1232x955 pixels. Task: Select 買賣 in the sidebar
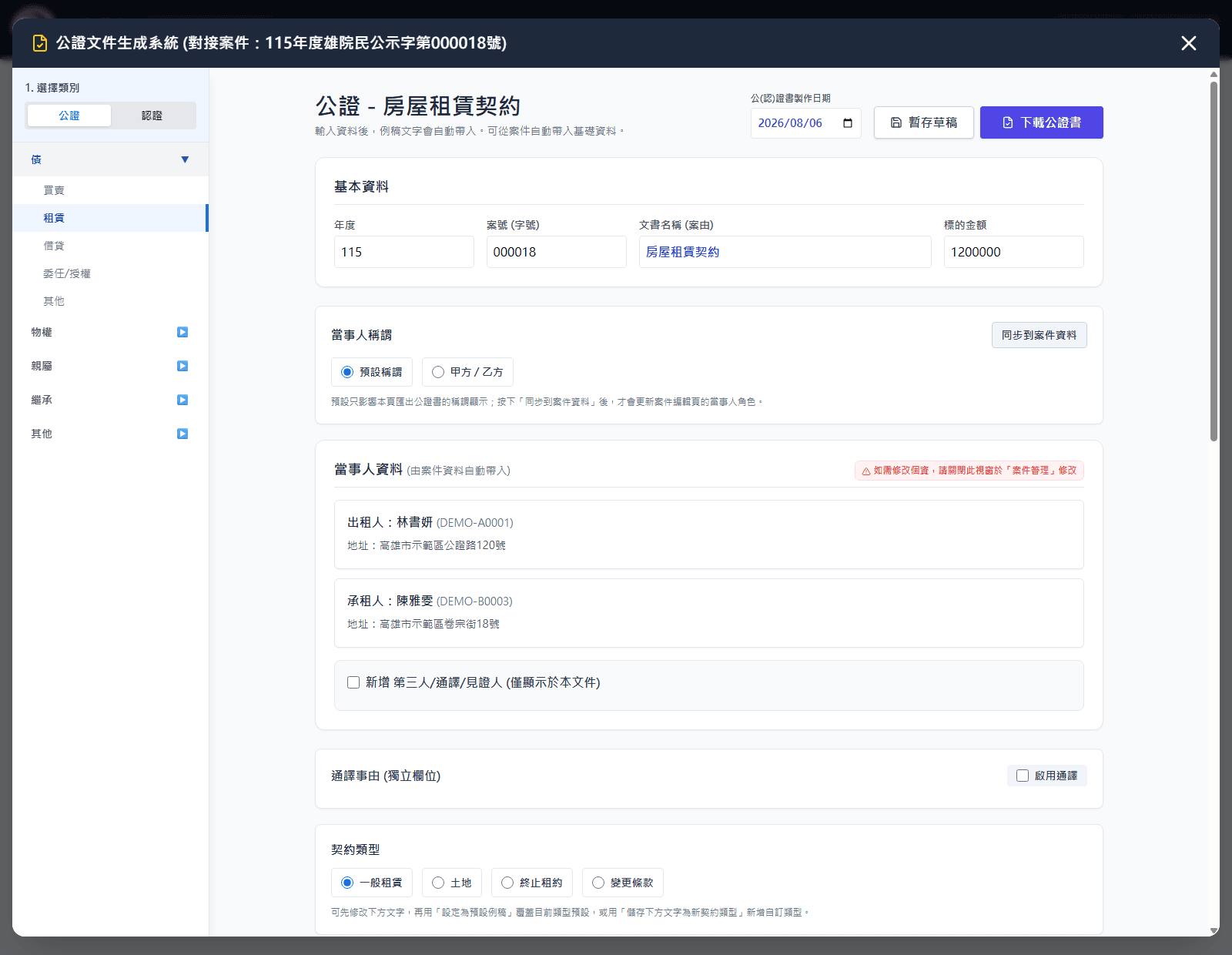pos(110,190)
